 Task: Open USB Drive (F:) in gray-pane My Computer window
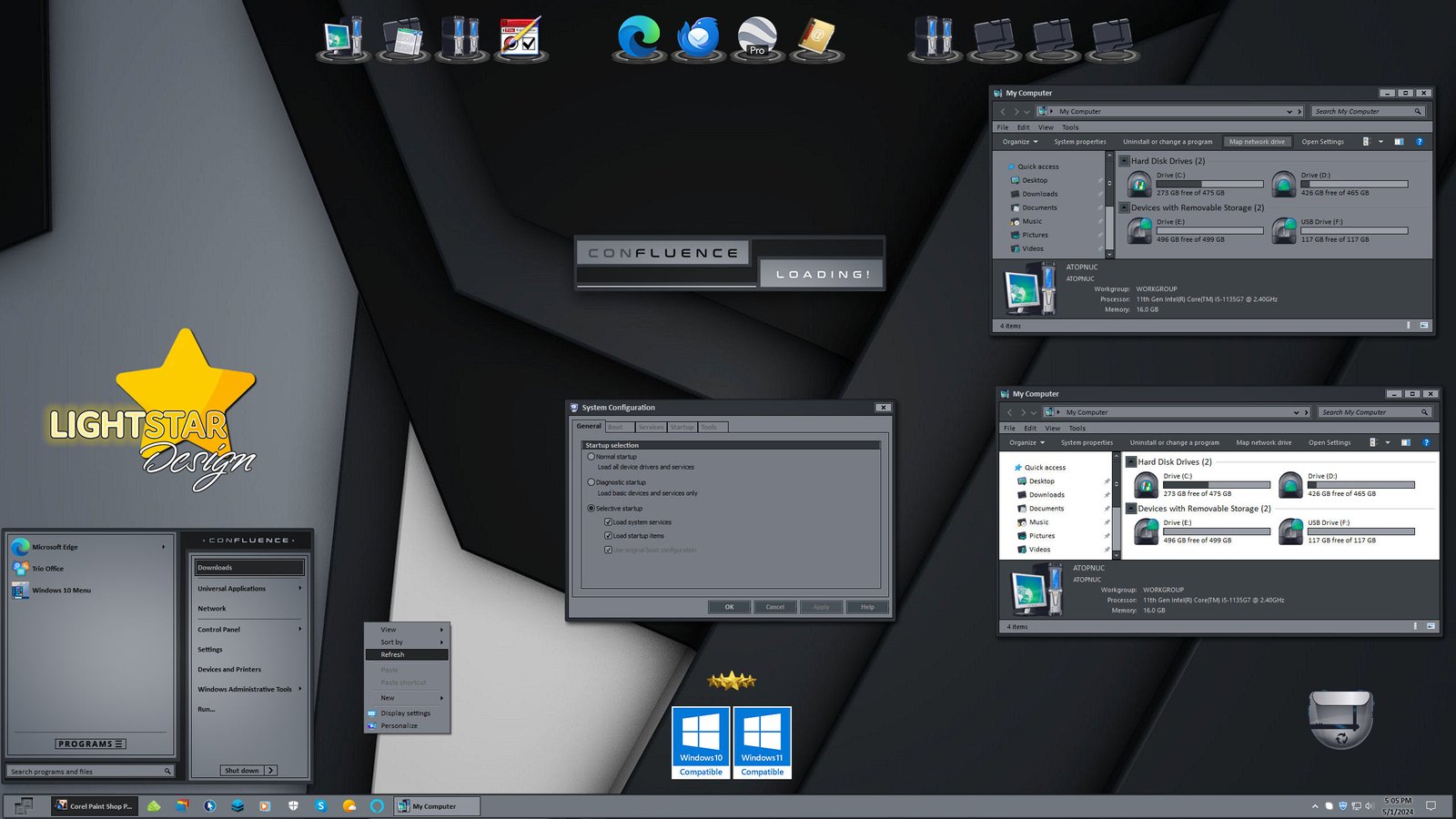1284,230
